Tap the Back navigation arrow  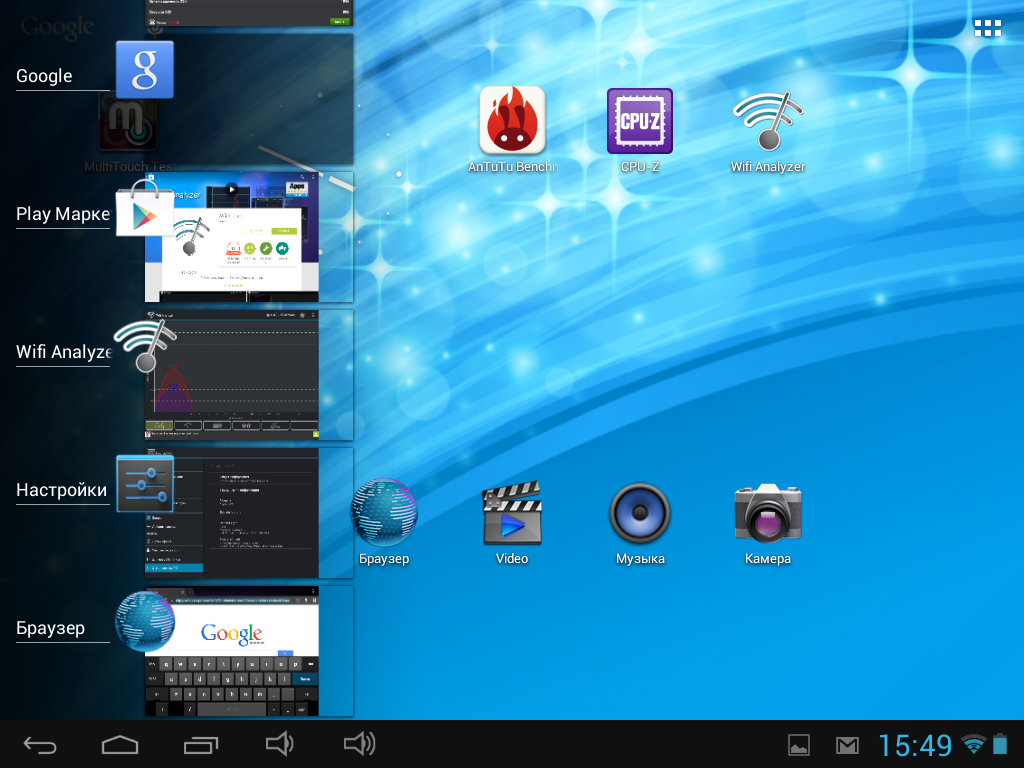[40, 744]
